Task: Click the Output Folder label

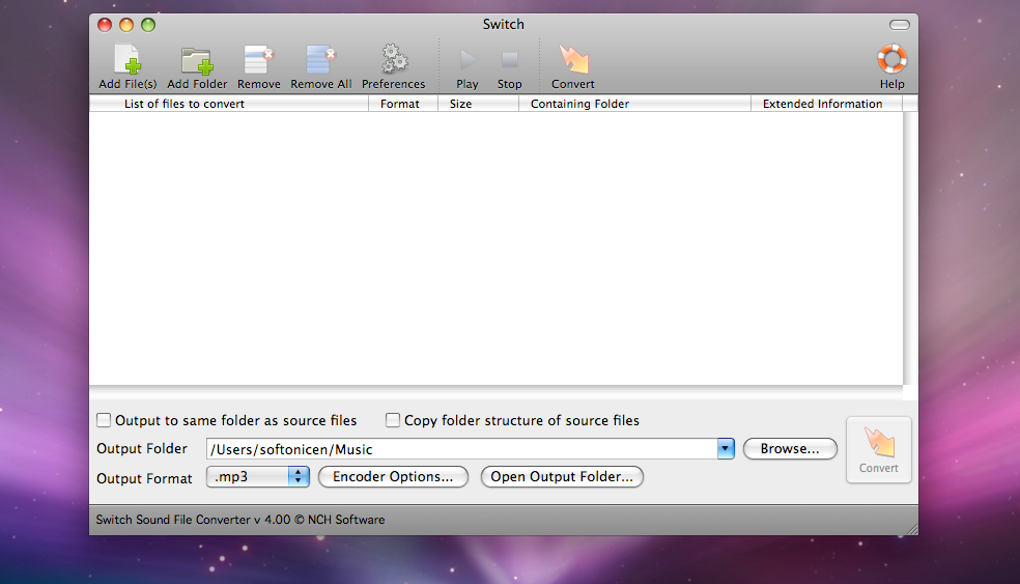Action: click(x=142, y=449)
